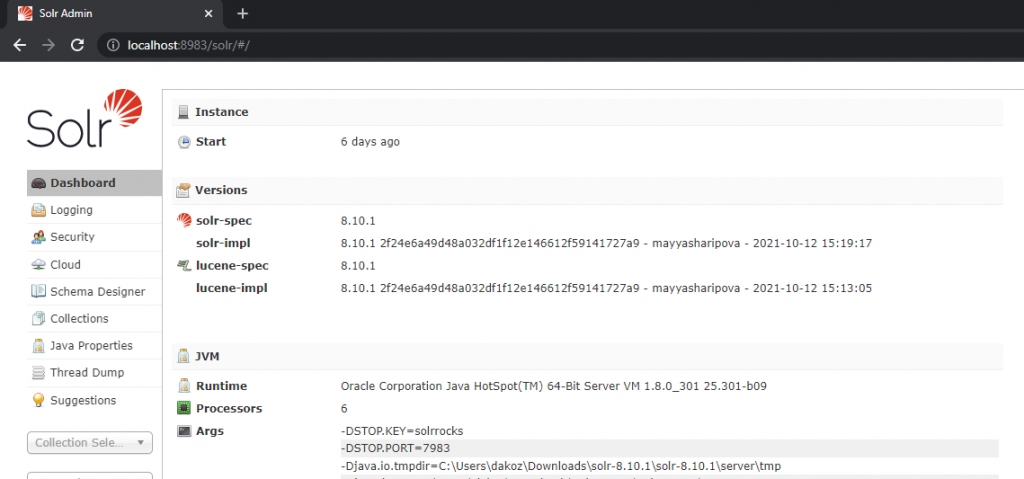Click the Versions package icon
The width and height of the screenshot is (1024, 479).
[x=184, y=190]
